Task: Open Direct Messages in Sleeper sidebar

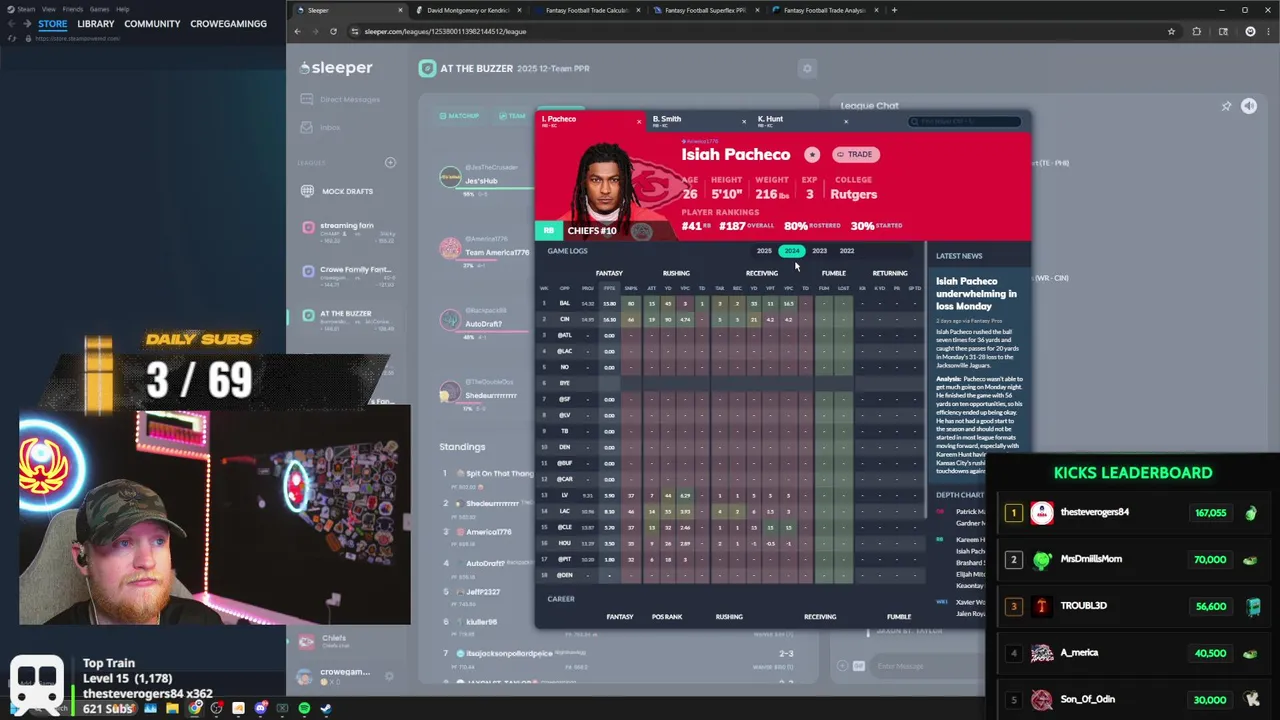Action: tap(340, 99)
